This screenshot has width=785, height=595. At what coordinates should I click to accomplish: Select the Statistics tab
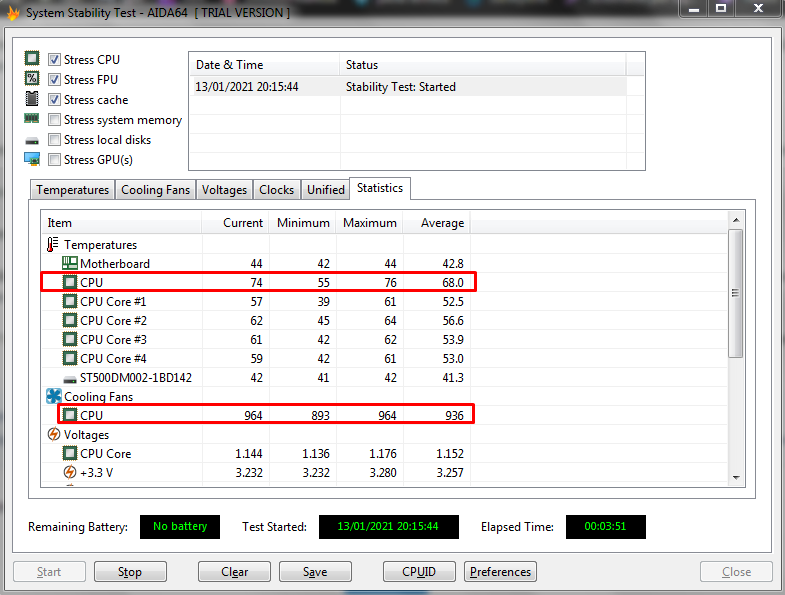pyautogui.click(x=380, y=188)
